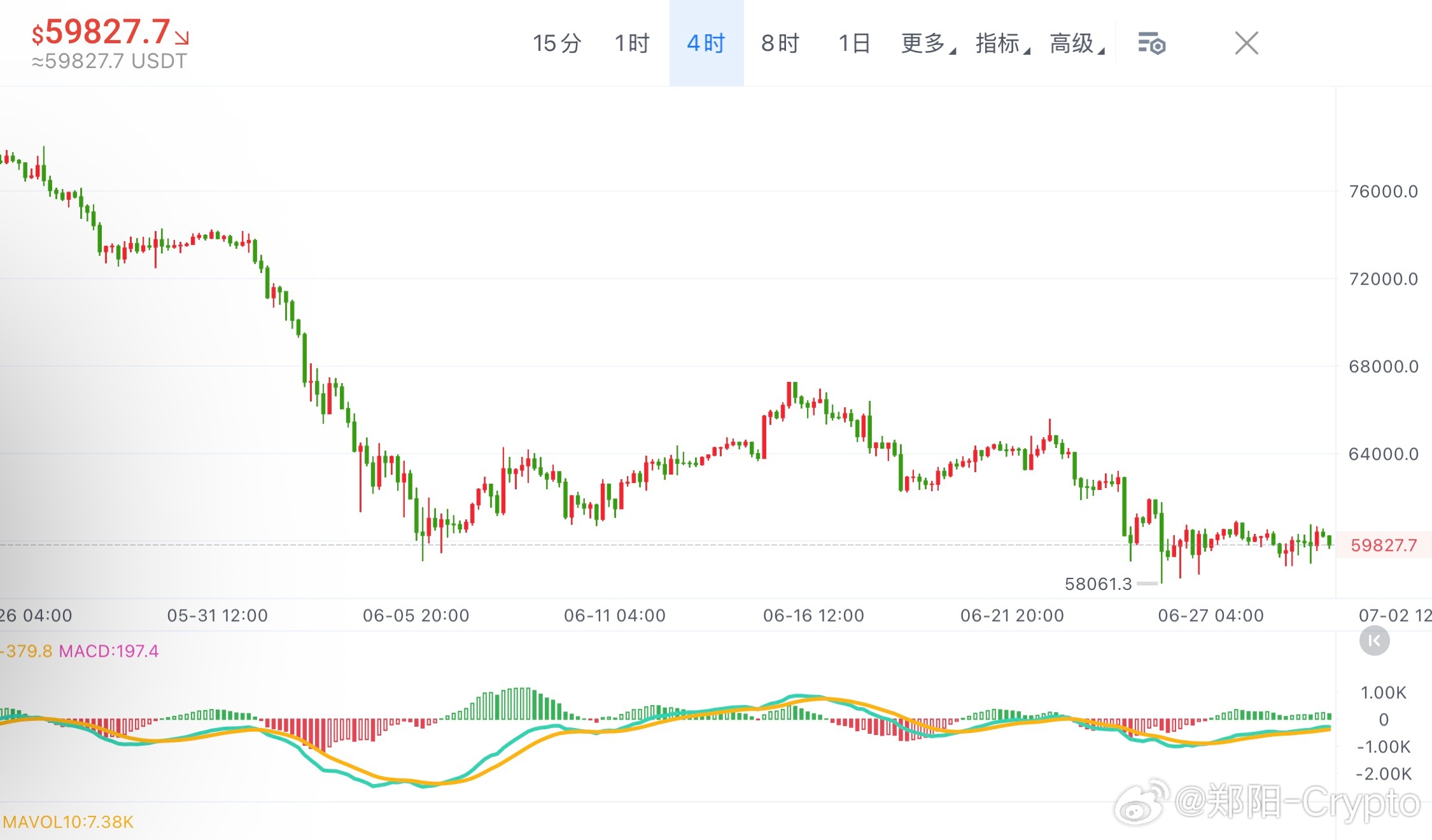Click the -1.00K MACD axis label

pos(1384,746)
